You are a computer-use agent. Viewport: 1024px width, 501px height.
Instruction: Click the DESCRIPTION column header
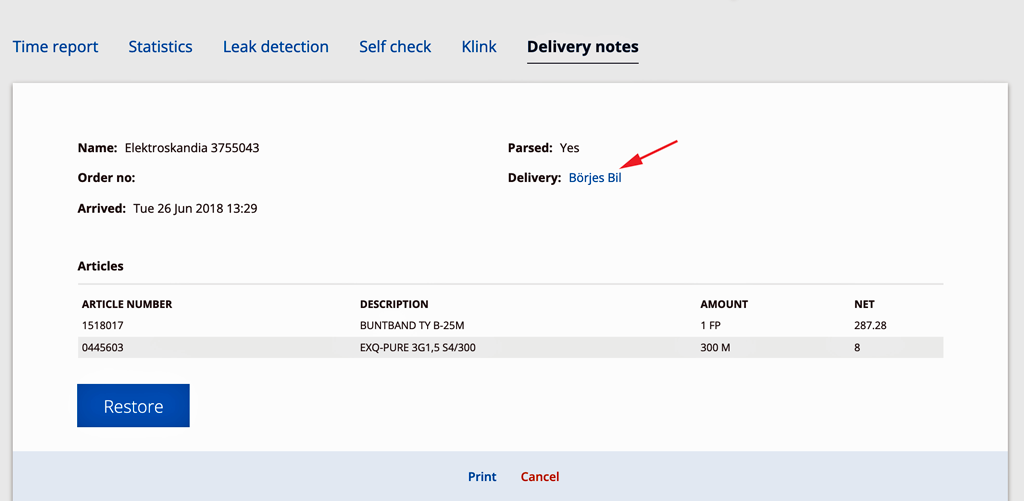394,304
